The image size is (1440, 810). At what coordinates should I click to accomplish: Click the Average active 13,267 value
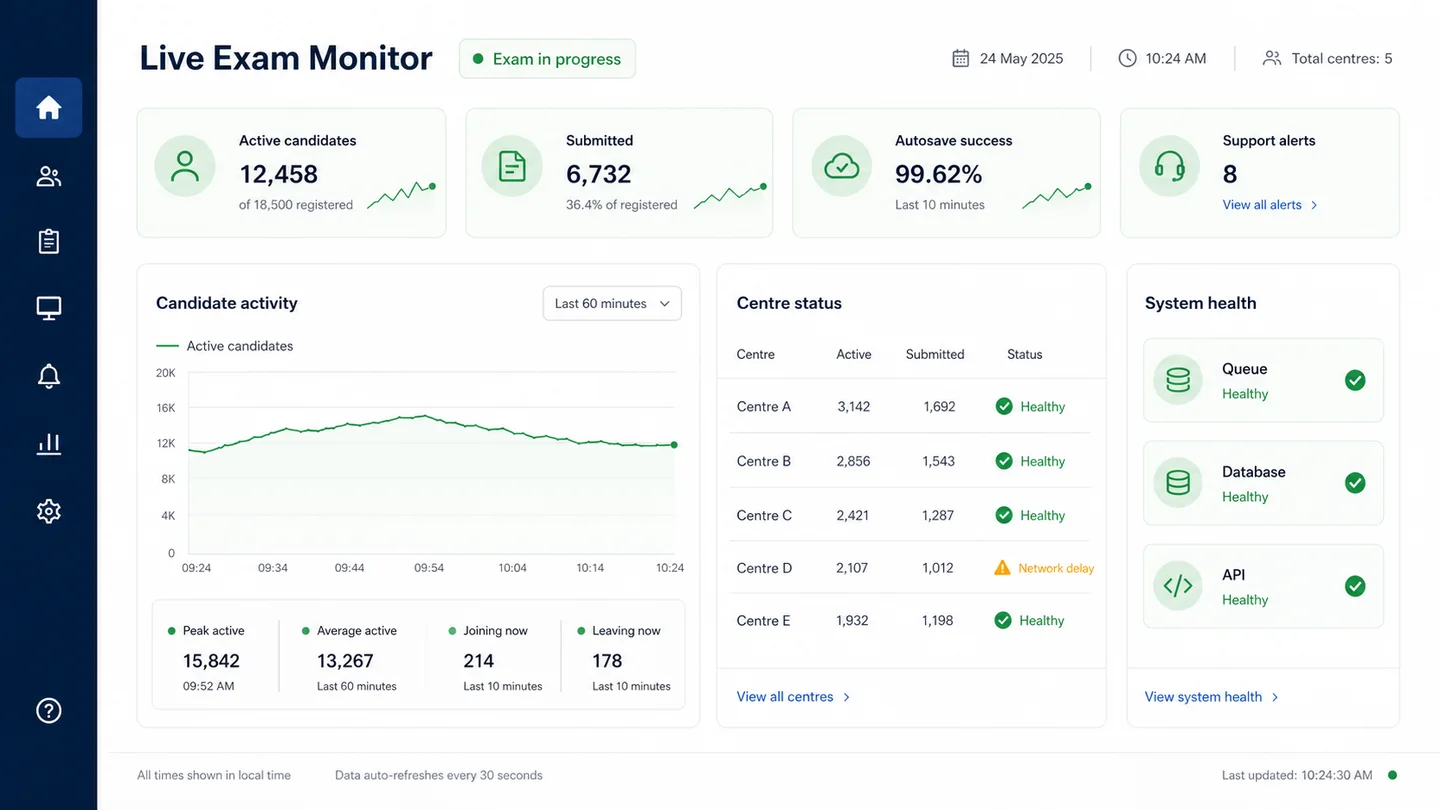pos(345,661)
